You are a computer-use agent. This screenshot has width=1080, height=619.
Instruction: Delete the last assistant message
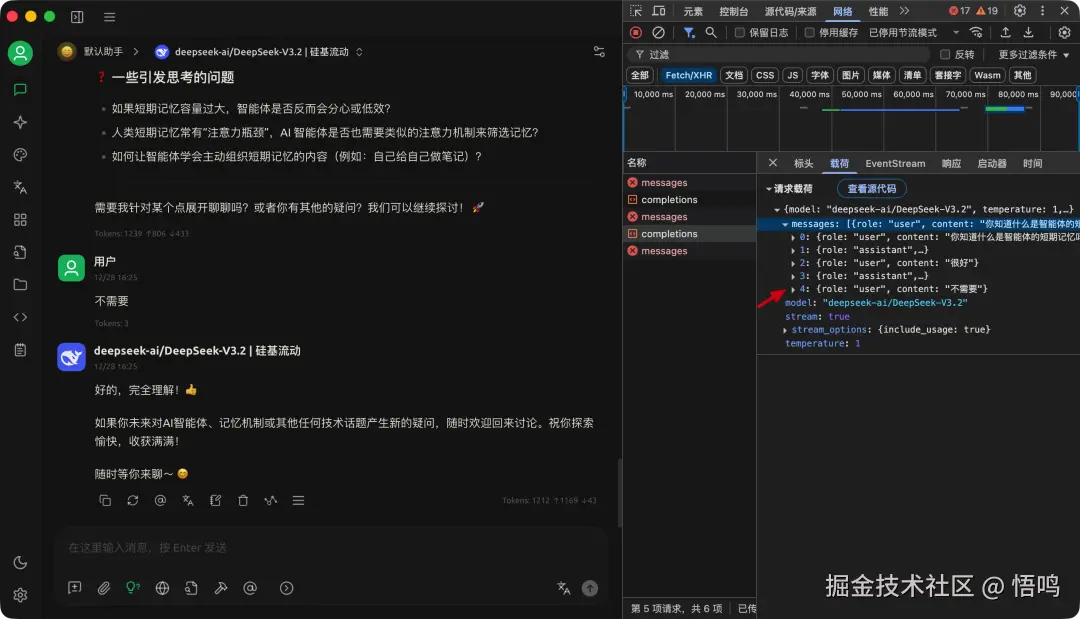(x=243, y=501)
